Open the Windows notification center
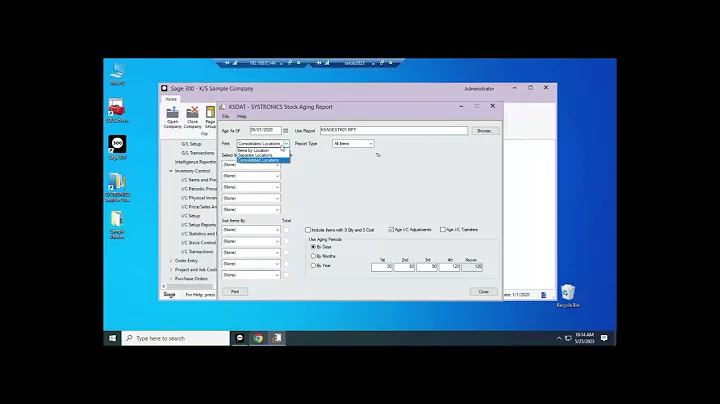 (x=604, y=338)
